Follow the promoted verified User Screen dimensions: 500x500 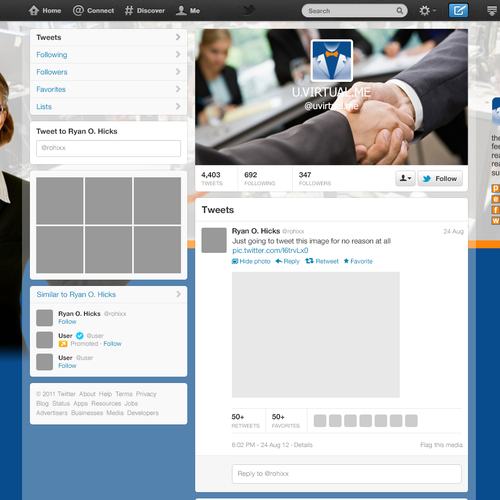112,344
